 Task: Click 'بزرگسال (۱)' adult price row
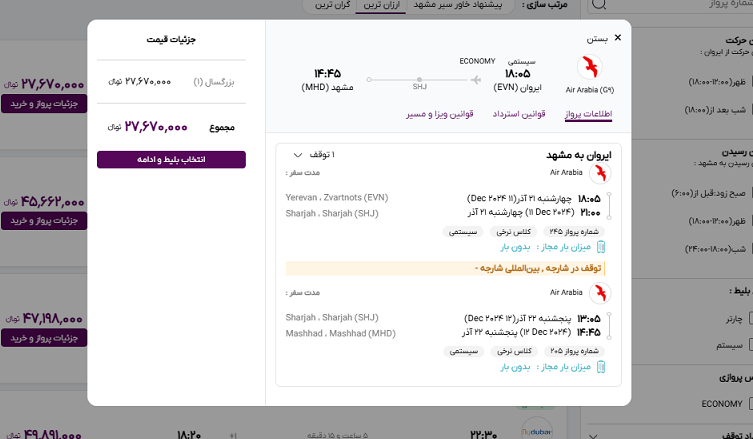[x=171, y=82]
